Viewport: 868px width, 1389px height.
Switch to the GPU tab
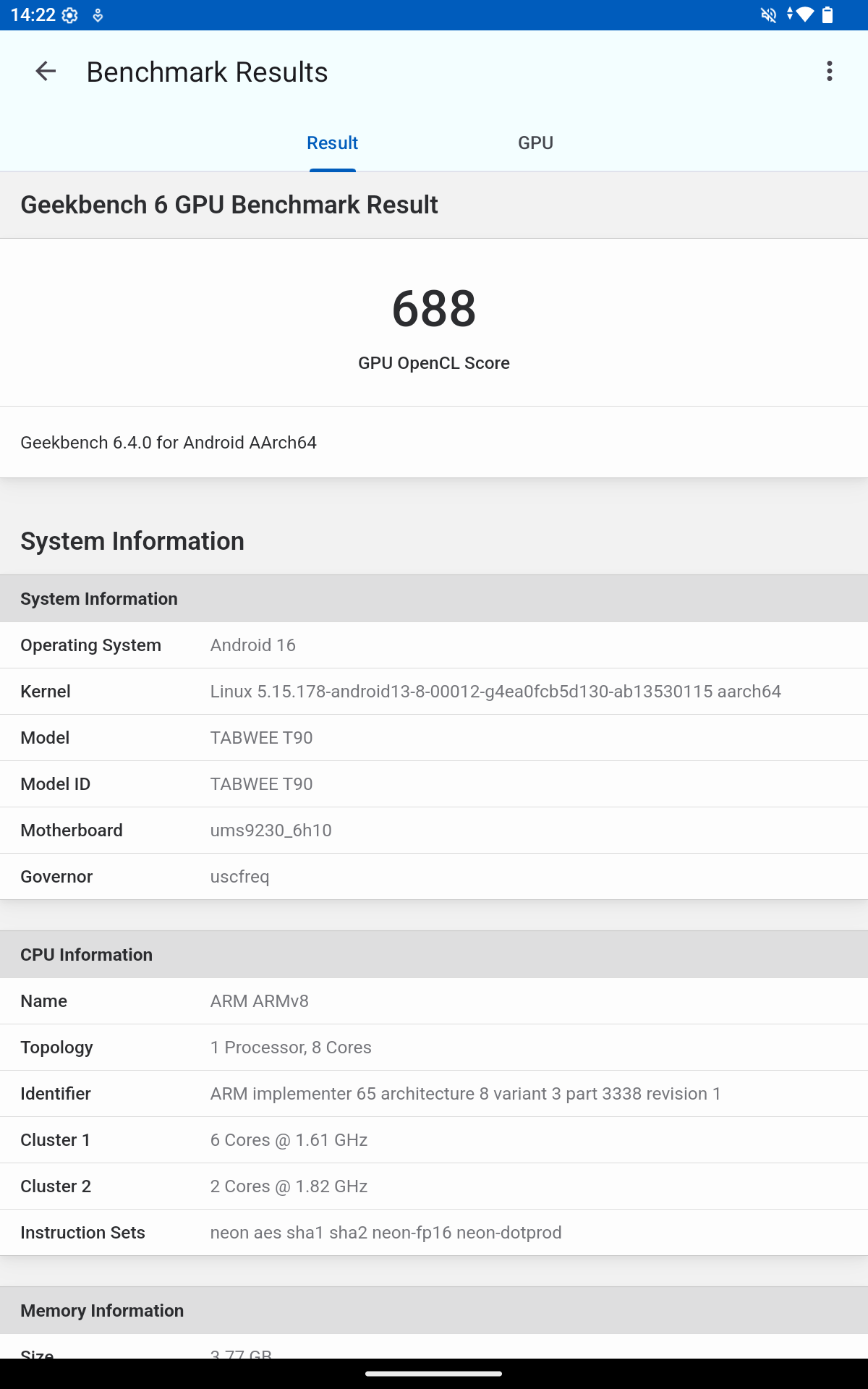535,143
